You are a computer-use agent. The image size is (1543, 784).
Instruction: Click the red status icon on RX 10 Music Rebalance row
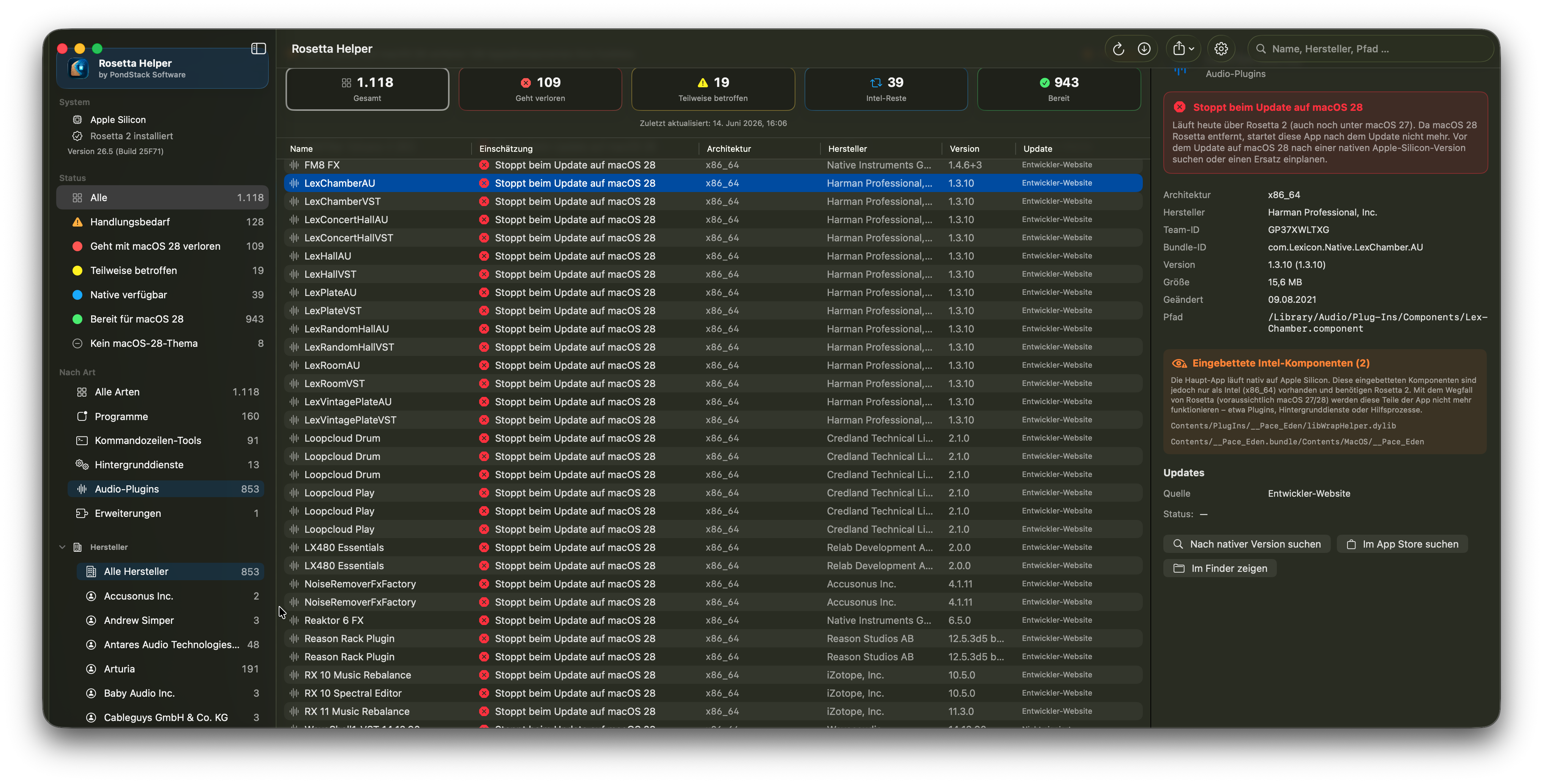(484, 675)
